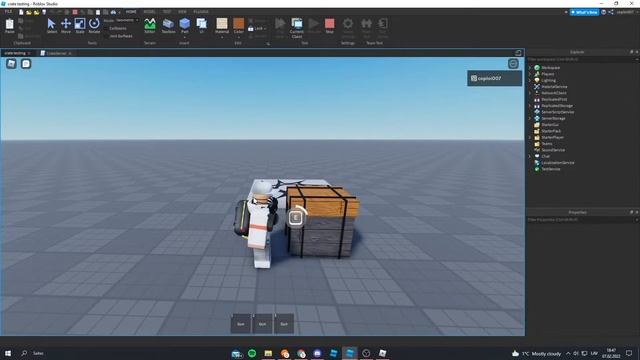Click the new file icon in quick access bar
640x360 pixels.
pyautogui.click(x=21, y=12)
